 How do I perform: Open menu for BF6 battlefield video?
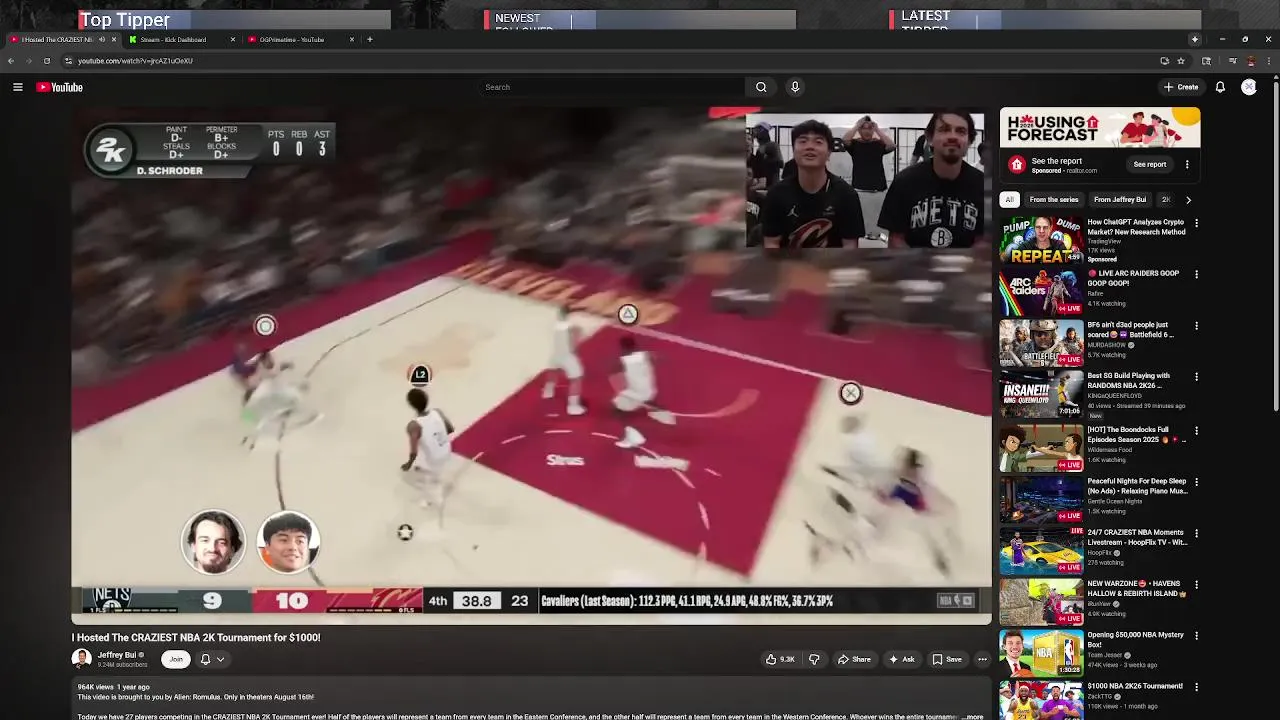coord(1196,325)
